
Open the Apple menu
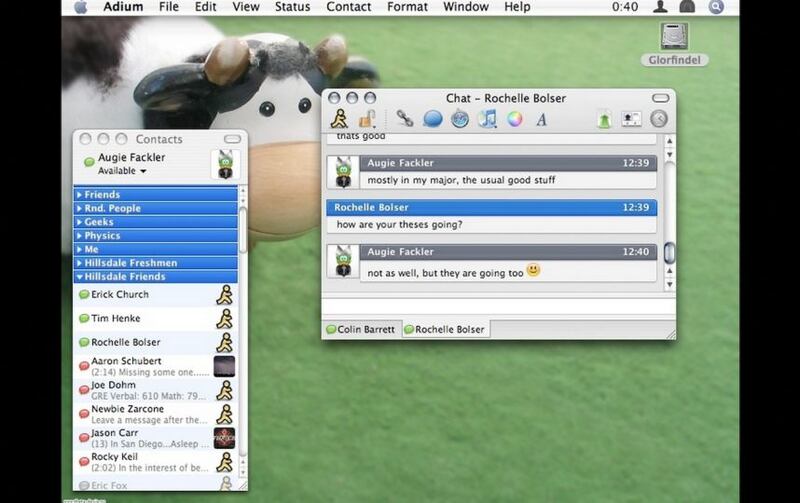81,7
